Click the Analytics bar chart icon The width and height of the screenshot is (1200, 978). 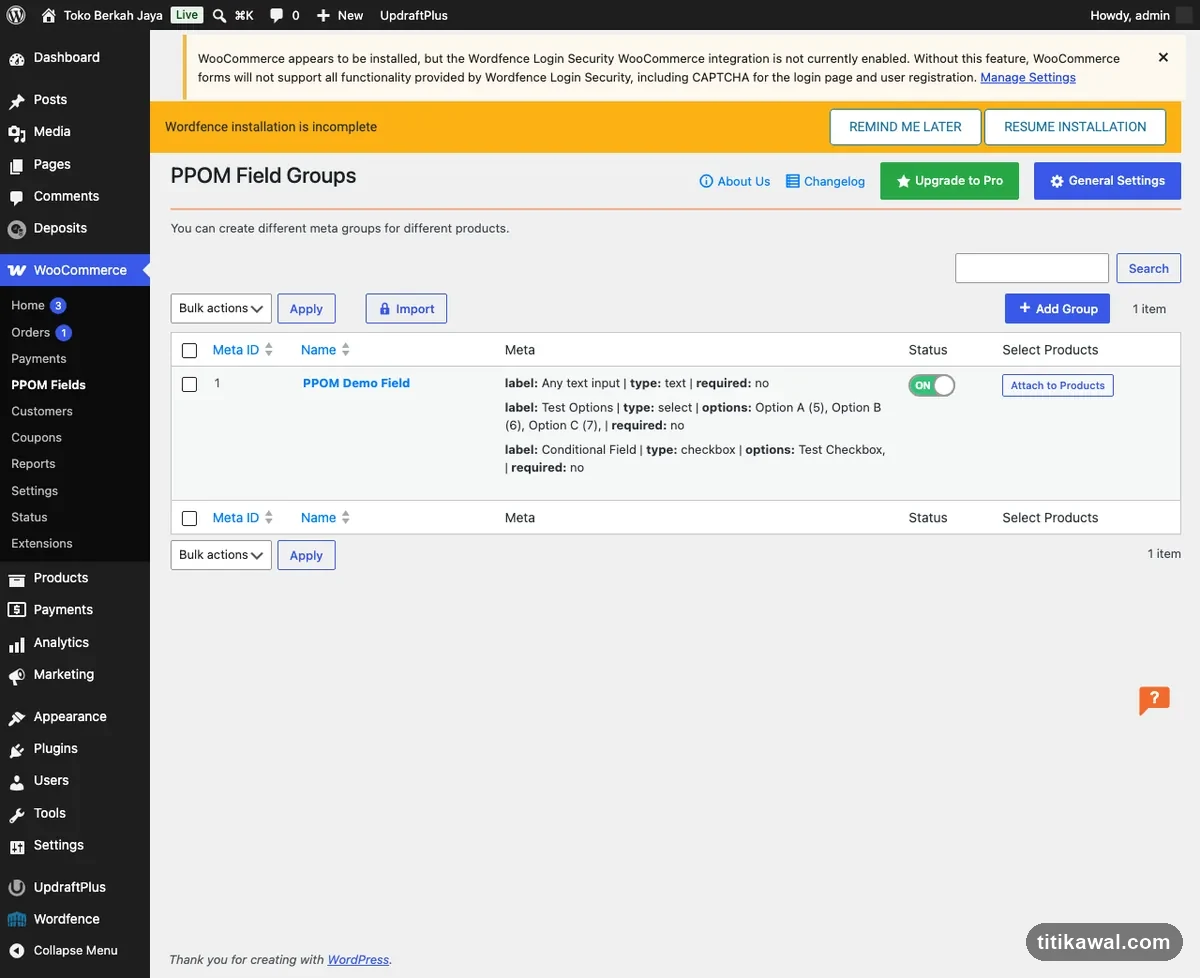click(17, 643)
